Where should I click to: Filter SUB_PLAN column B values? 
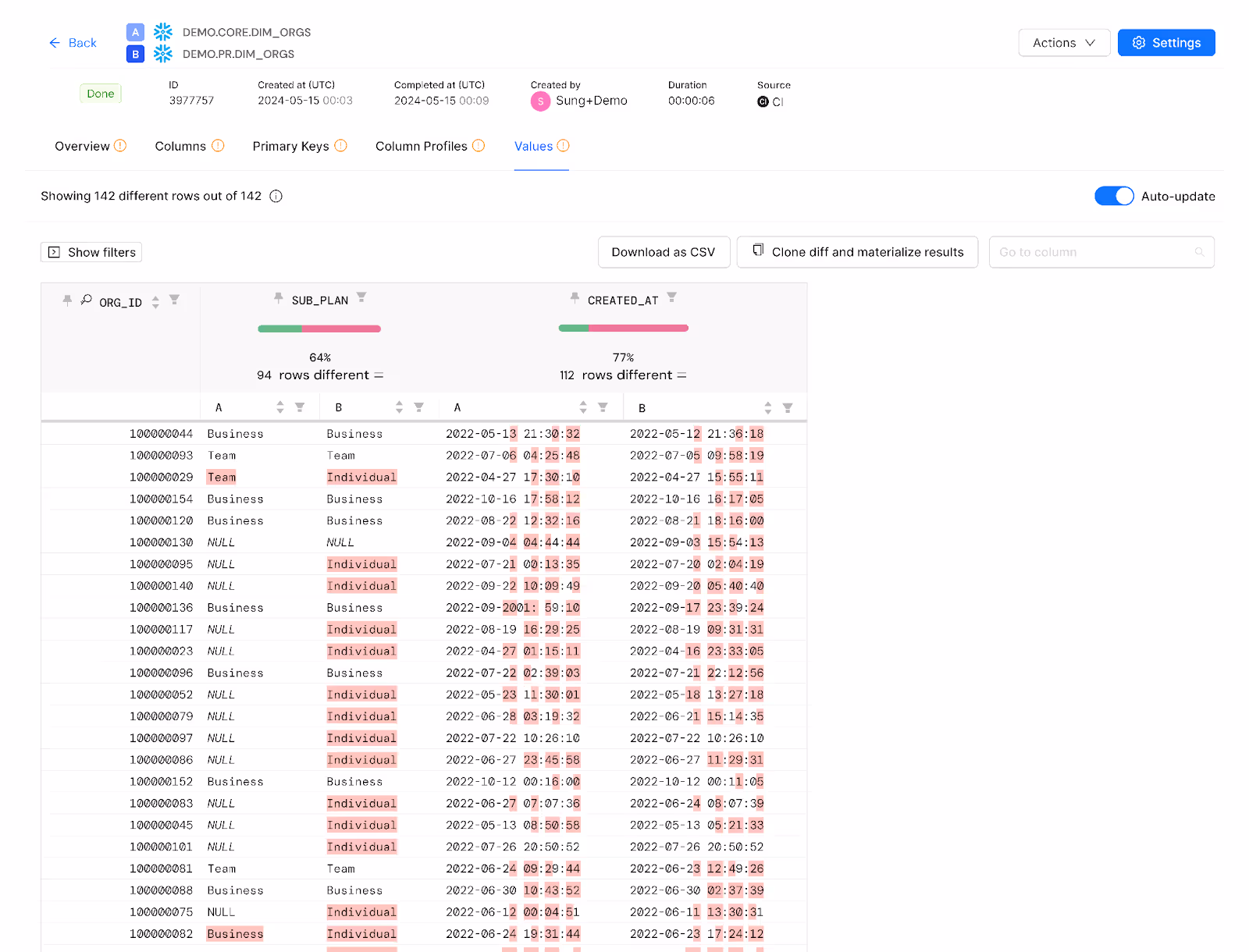pos(418,407)
